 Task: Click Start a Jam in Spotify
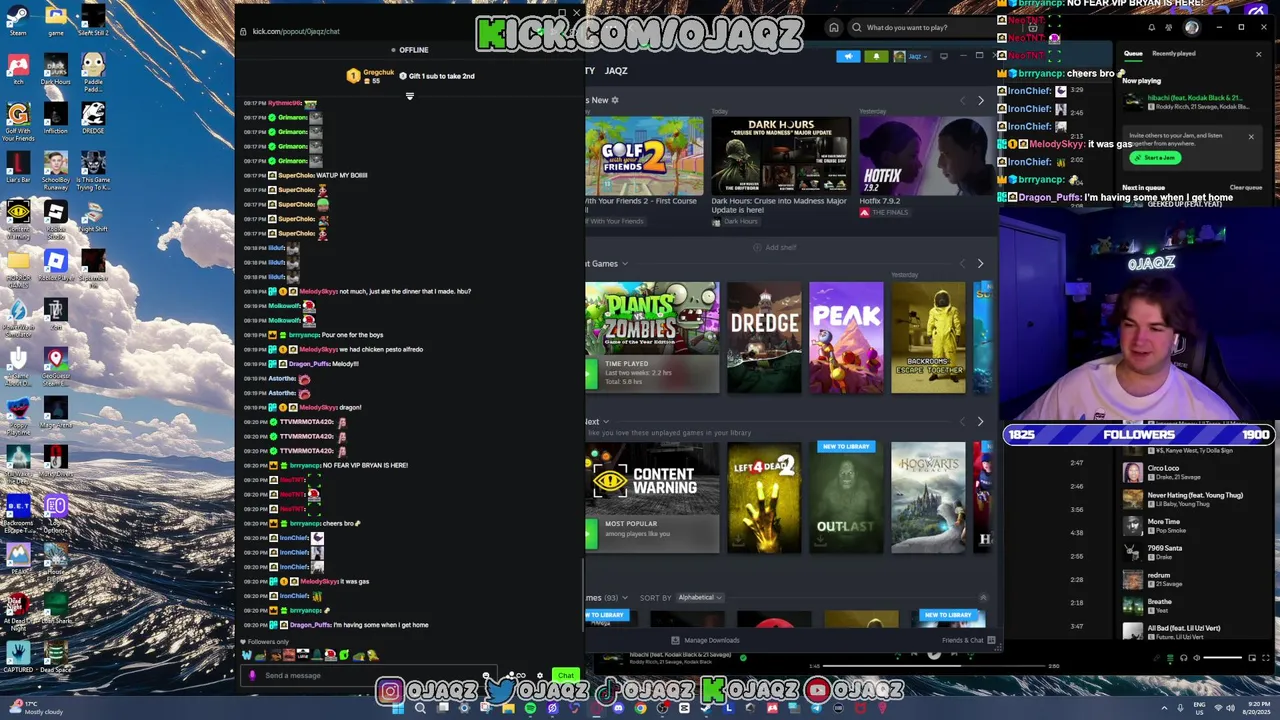[x=1156, y=157]
